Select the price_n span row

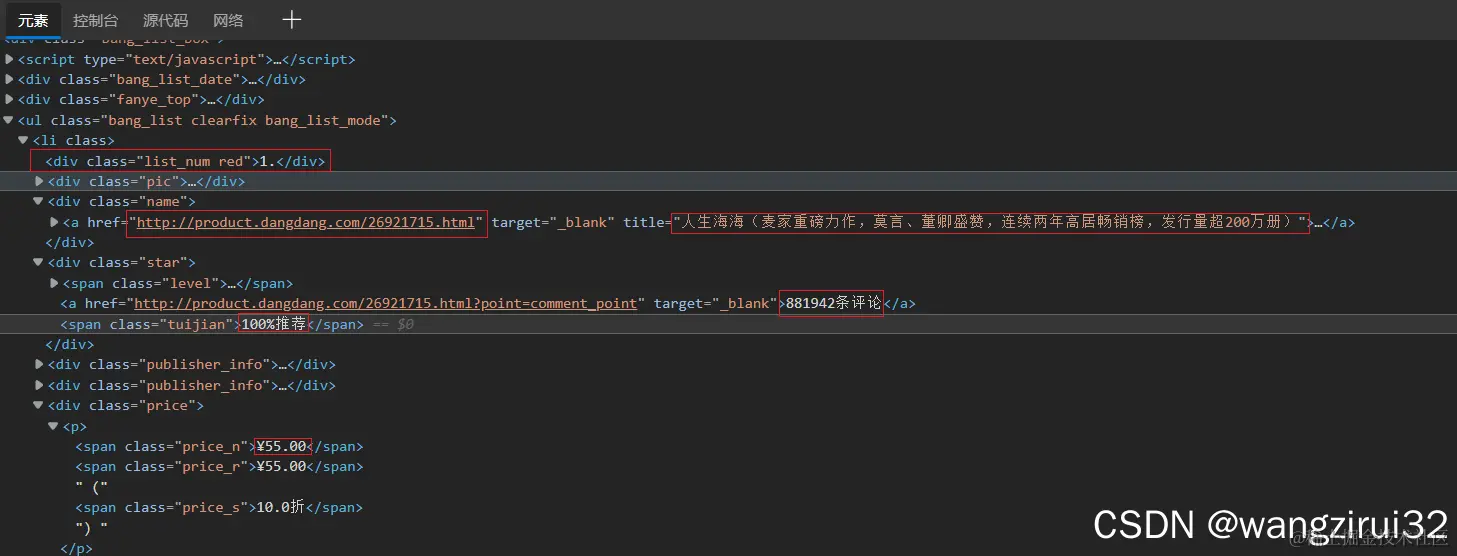[x=219, y=446]
